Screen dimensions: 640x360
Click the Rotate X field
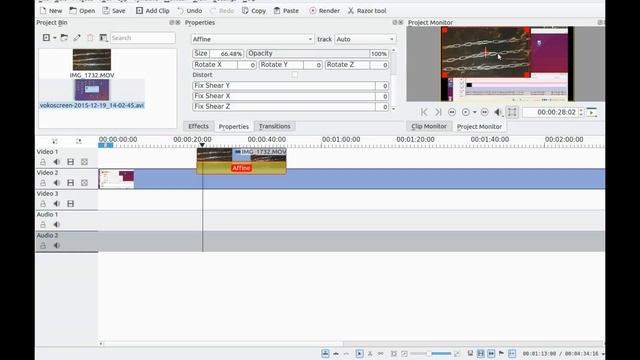[x=224, y=65]
